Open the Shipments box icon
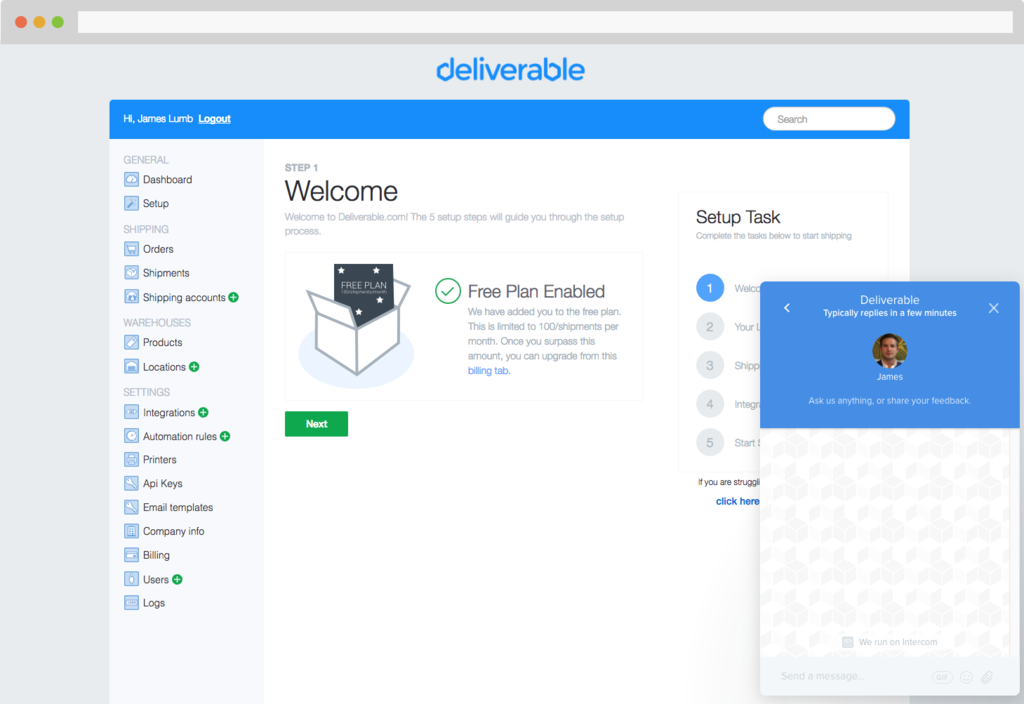Viewport: 1024px width, 704px height. (x=131, y=272)
